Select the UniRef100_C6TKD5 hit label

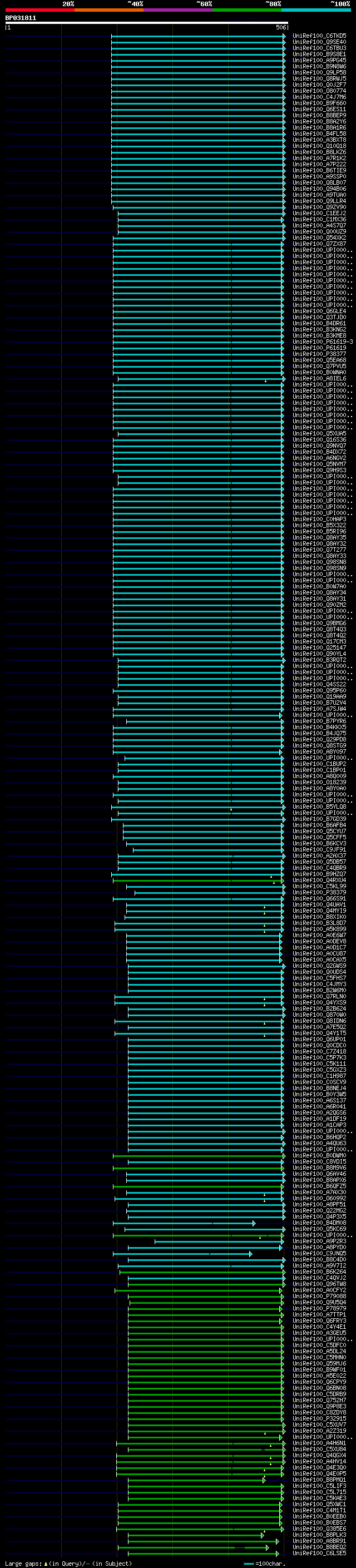(319, 36)
